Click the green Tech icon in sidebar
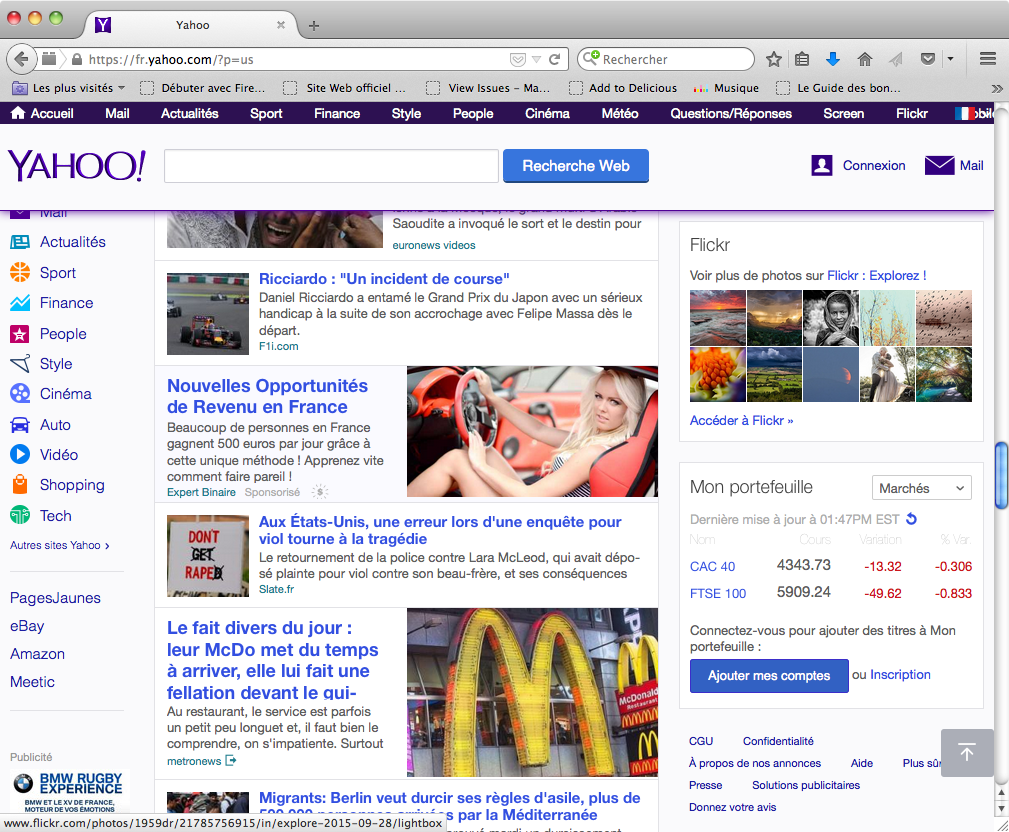1009x832 pixels. [x=20, y=515]
